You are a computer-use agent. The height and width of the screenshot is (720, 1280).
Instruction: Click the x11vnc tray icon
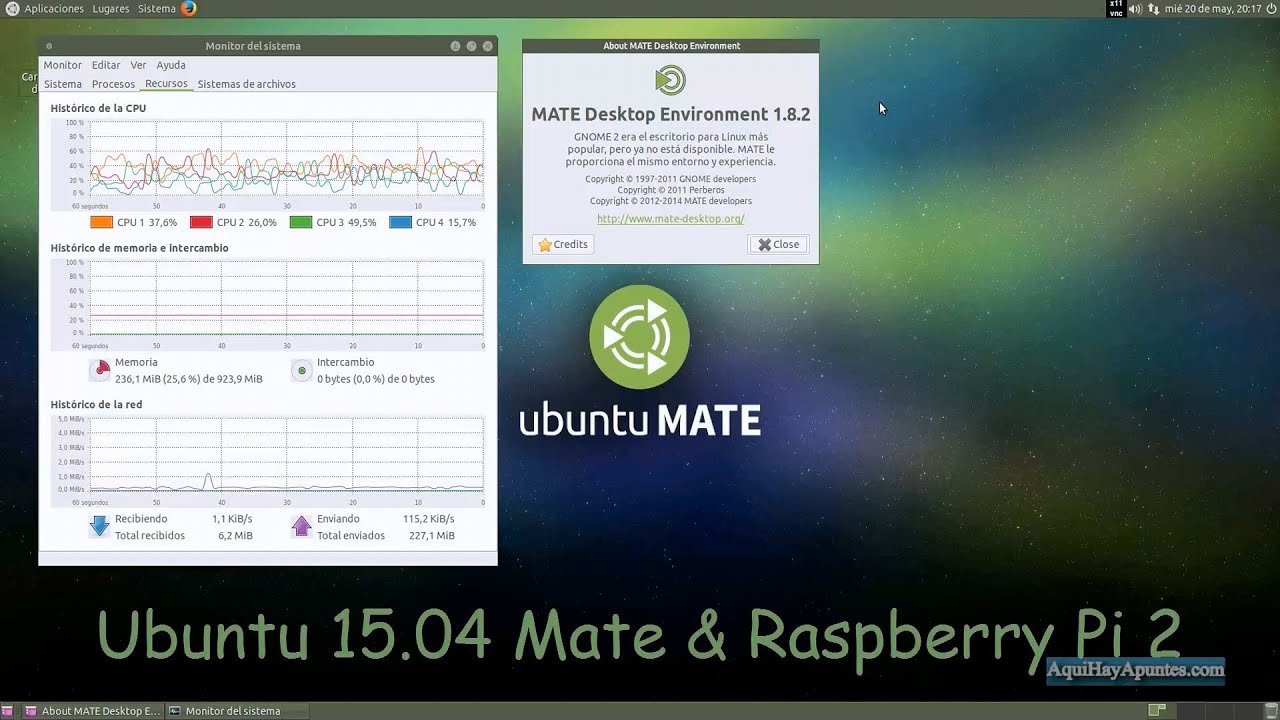click(1116, 9)
